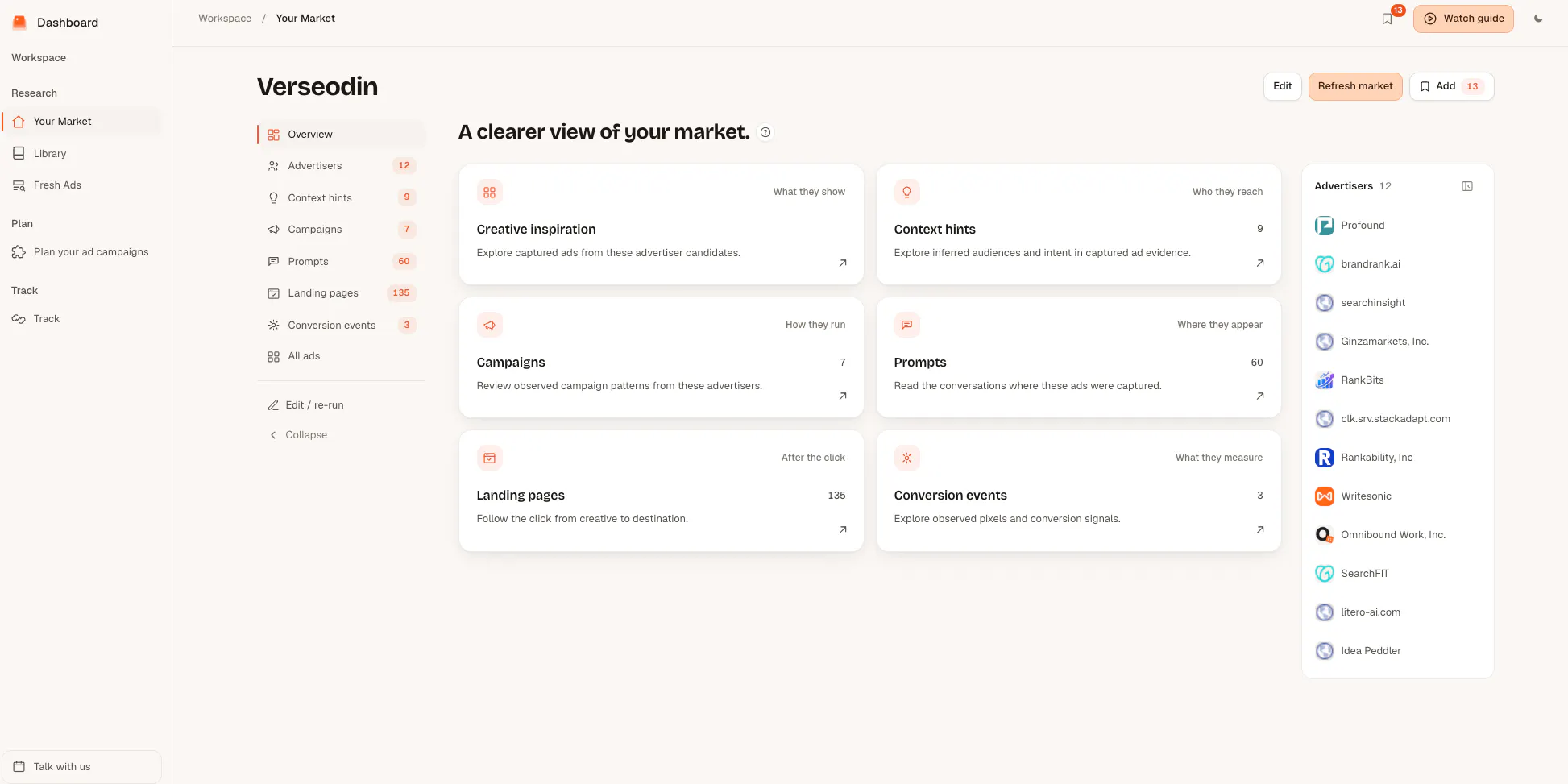Click the Add button with 13 count
This screenshot has height=784, width=1568.
[x=1452, y=86]
